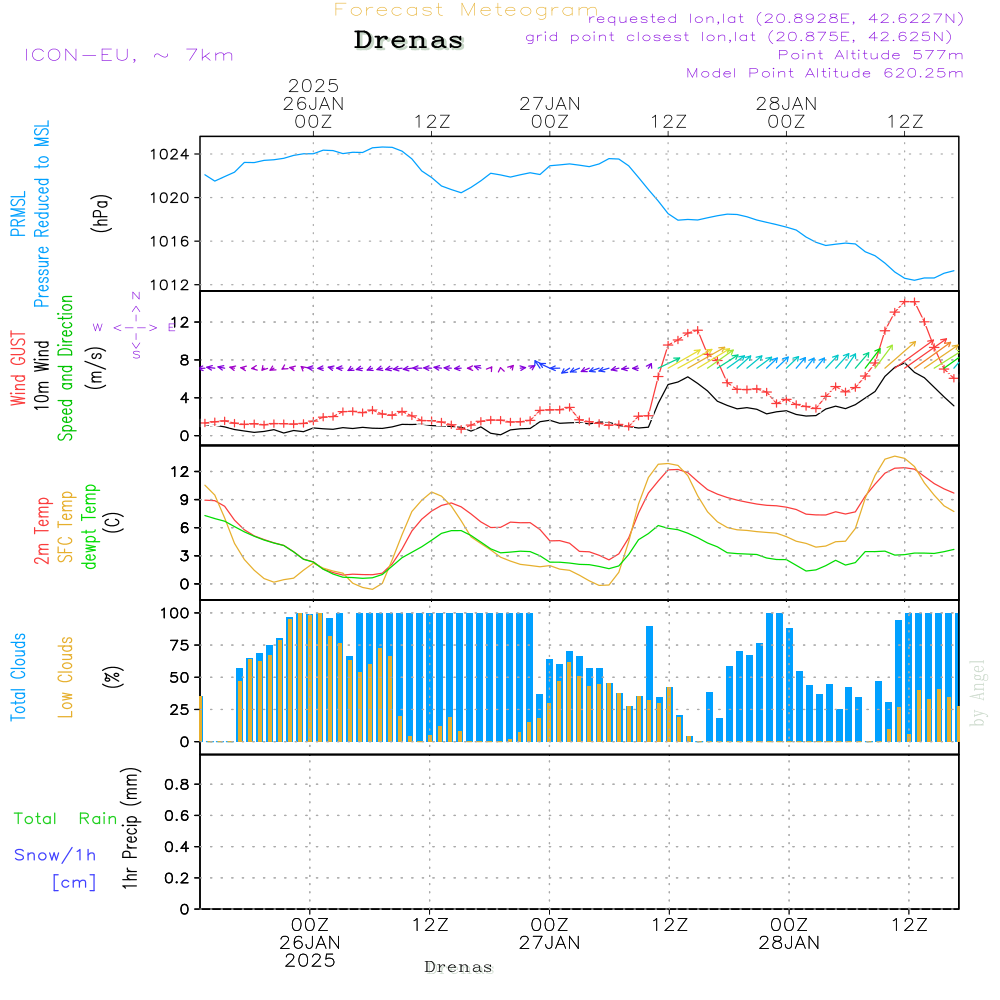The image size is (1000, 1000).
Task: Select the orange 'Low Clouds' label
Action: tap(65, 677)
